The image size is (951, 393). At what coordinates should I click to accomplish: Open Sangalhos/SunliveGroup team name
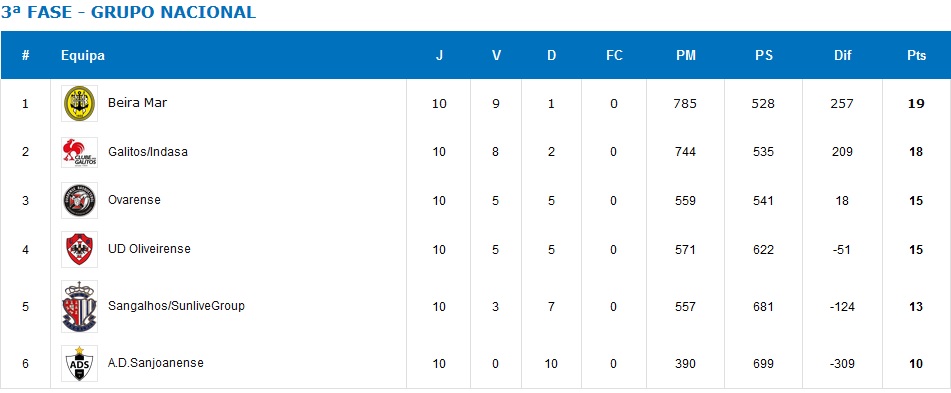pyautogui.click(x=176, y=306)
